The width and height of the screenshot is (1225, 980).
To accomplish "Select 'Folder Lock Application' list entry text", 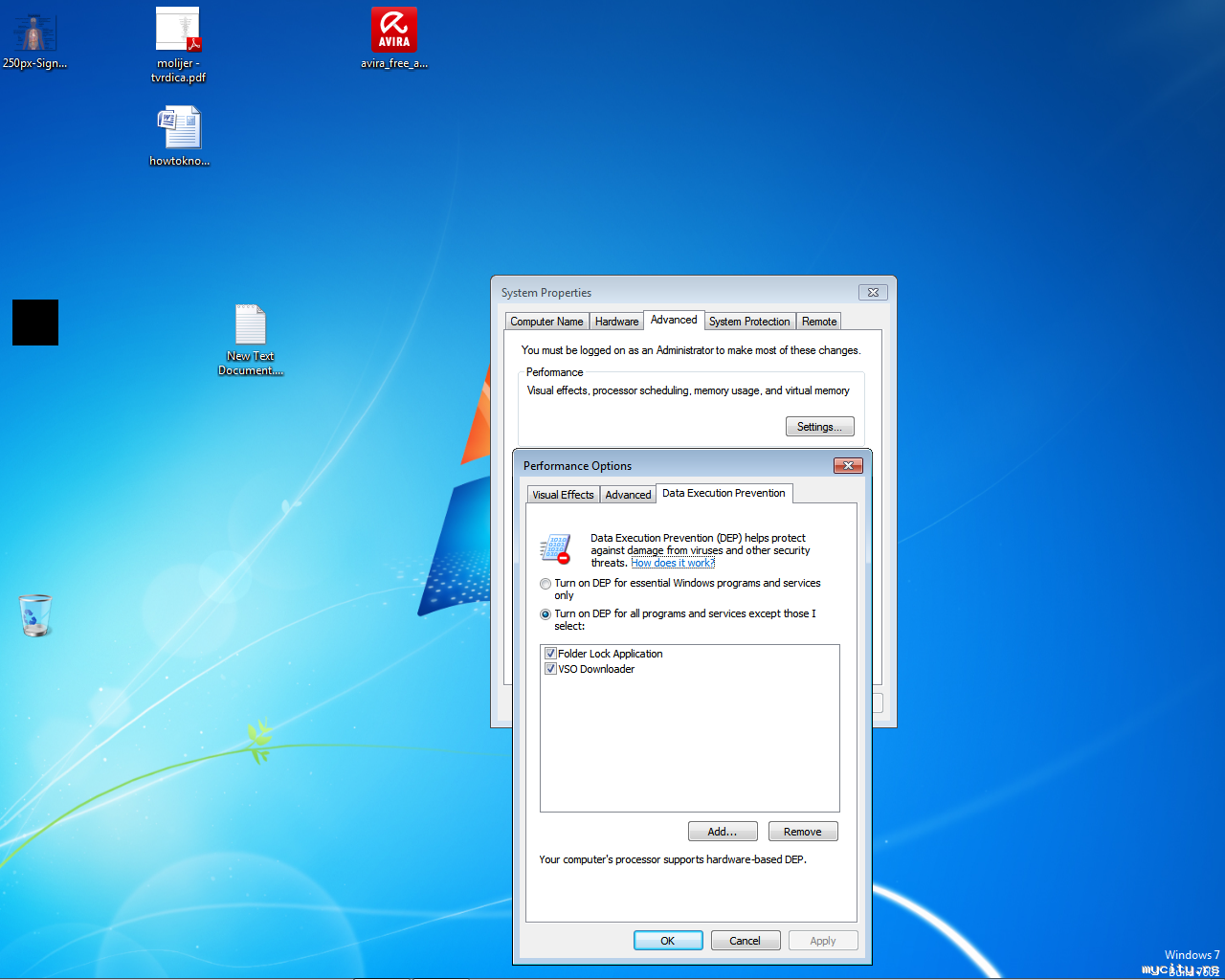I will [x=611, y=654].
